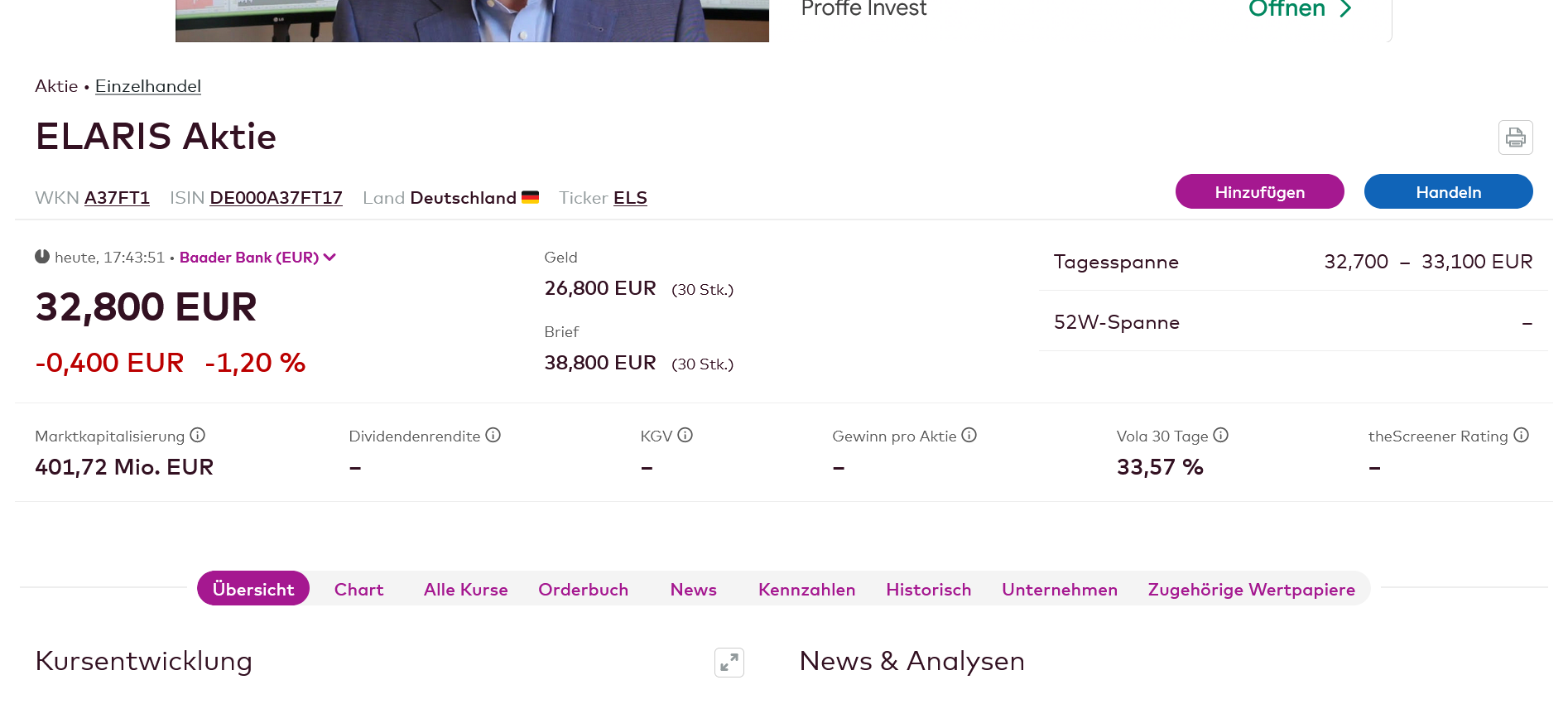Image resolution: width=1568 pixels, height=704 pixels.
Task: Click the ISIN DE000A37FT17 link
Action: pos(276,198)
